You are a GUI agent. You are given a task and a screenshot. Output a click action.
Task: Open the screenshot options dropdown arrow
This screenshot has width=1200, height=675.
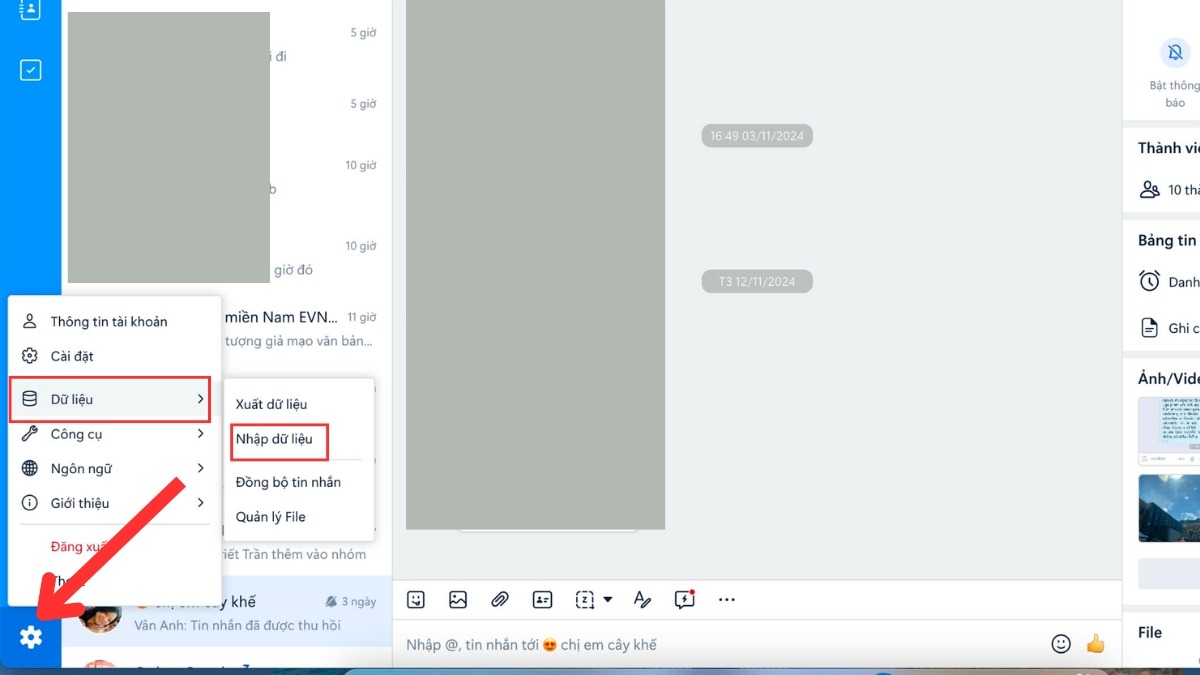tap(608, 600)
